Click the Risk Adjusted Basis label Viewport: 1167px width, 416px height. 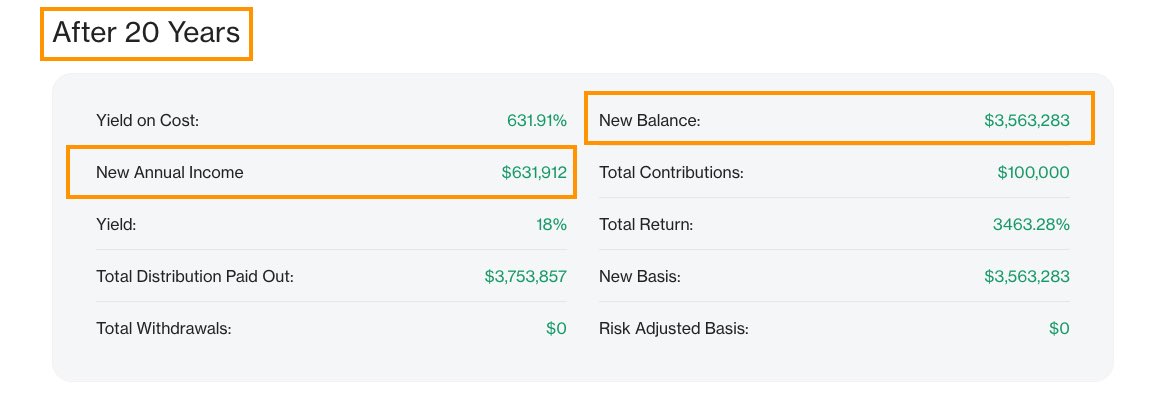(673, 328)
